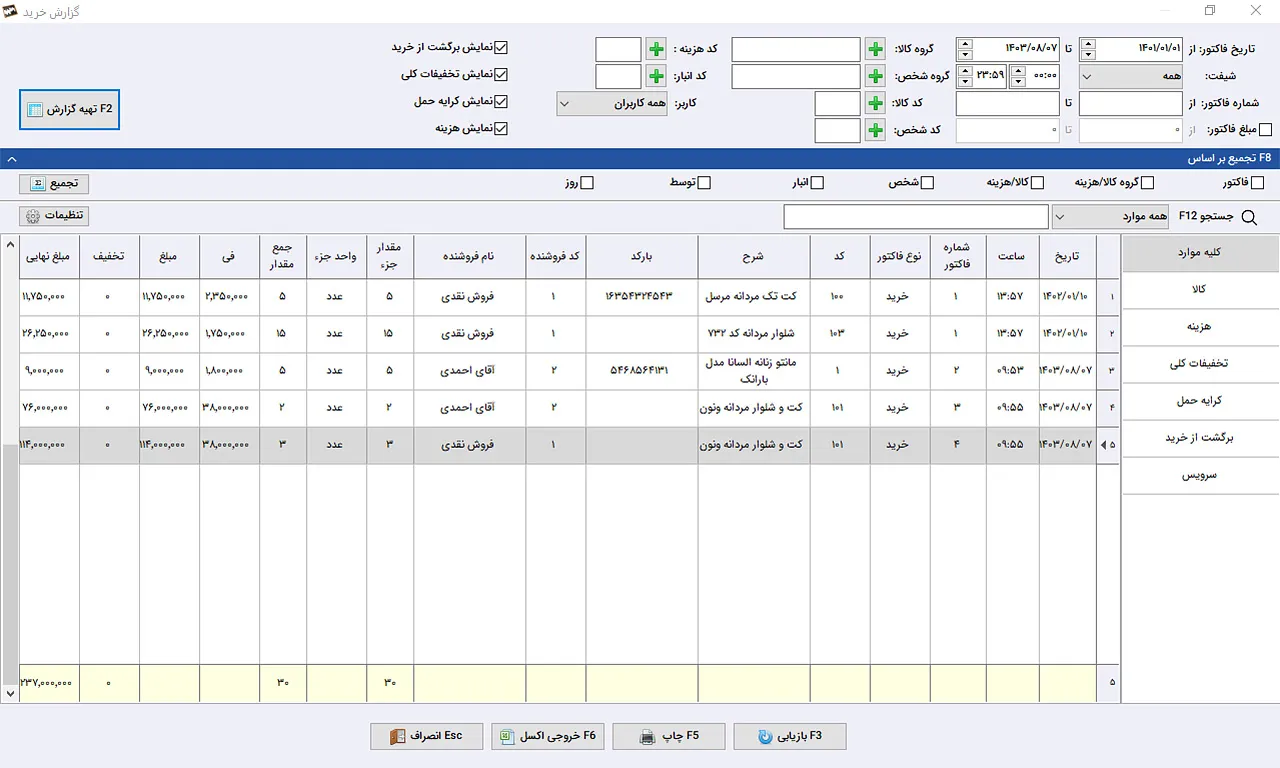The height and width of the screenshot is (768, 1280).
Task: Click the green plus beside گروه شخص
Action: pos(875,76)
